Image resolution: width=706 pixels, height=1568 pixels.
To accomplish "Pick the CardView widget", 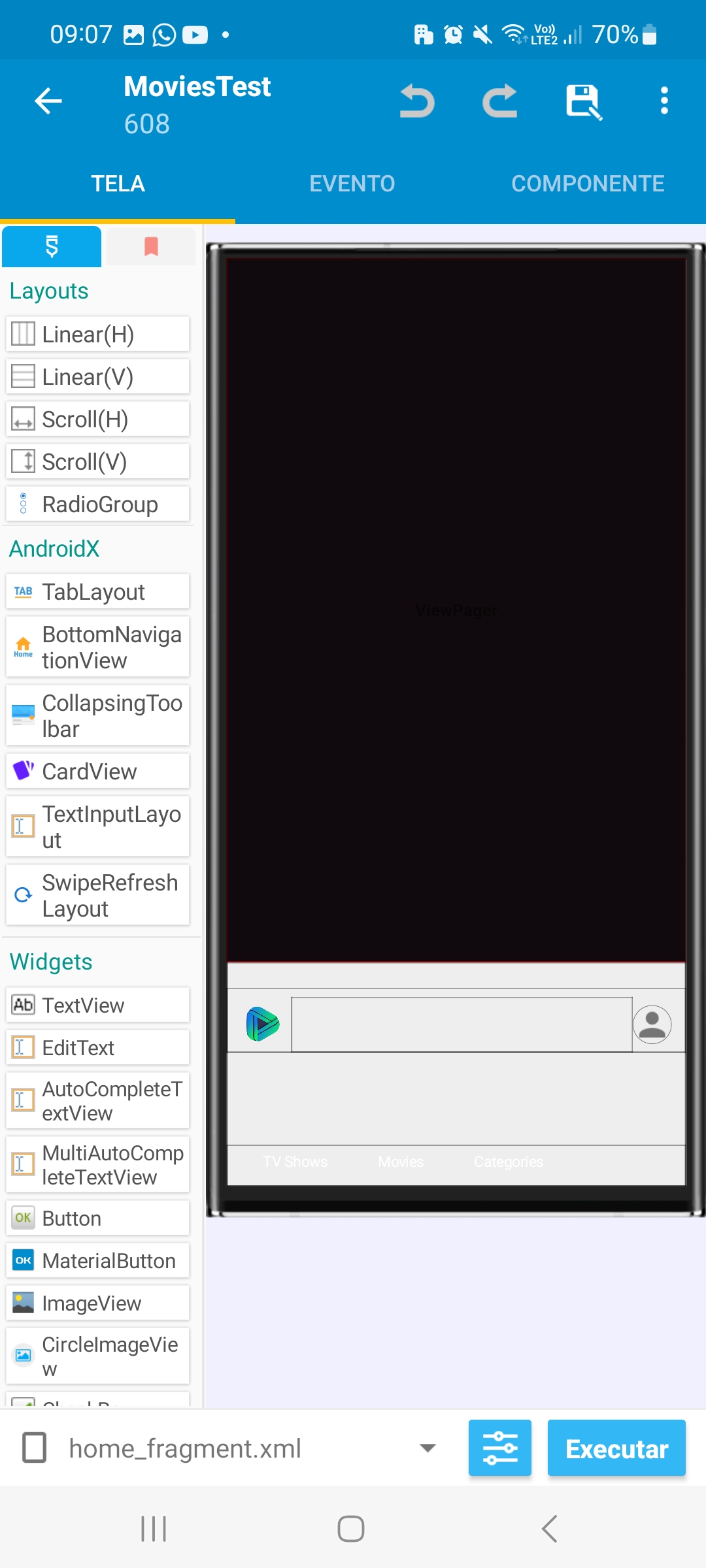I will pyautogui.click(x=97, y=771).
